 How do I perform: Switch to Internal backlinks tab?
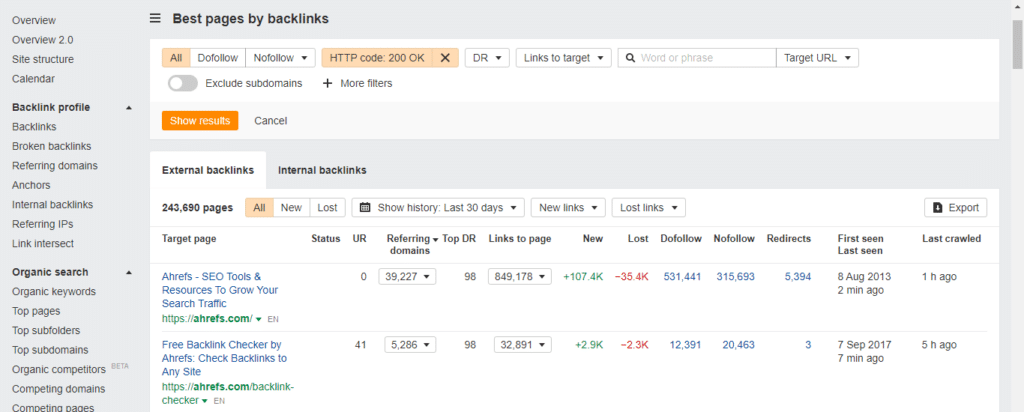coord(322,170)
